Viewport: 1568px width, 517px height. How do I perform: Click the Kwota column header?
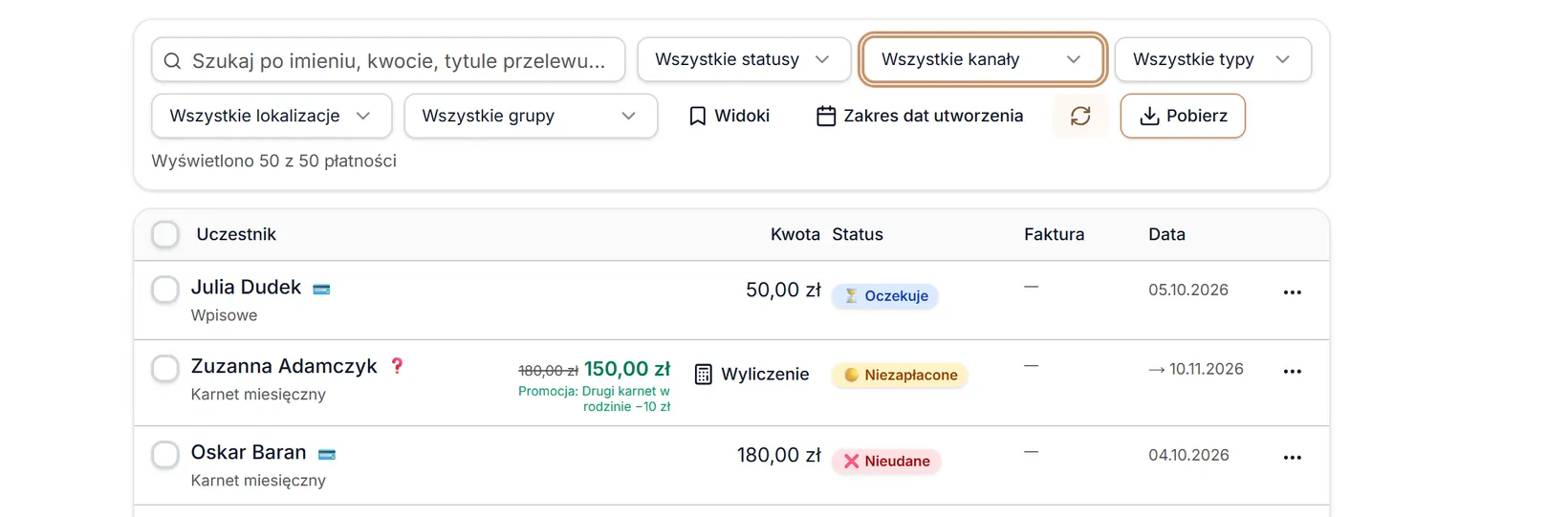point(795,234)
